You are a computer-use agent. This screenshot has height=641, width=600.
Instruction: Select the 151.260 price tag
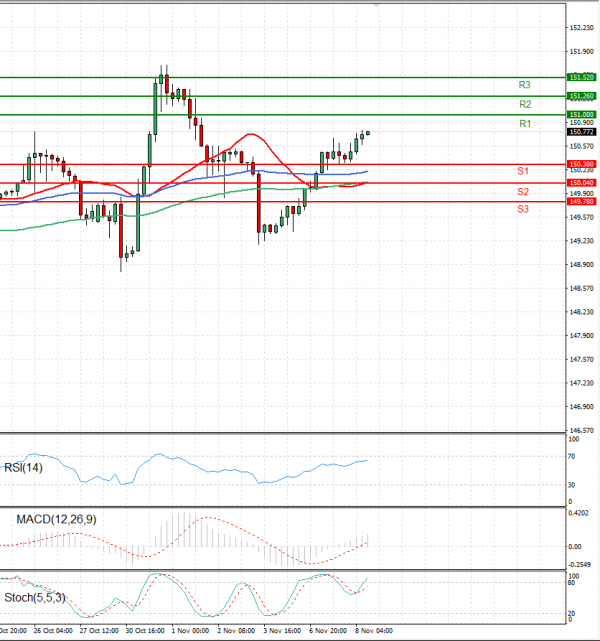click(581, 96)
